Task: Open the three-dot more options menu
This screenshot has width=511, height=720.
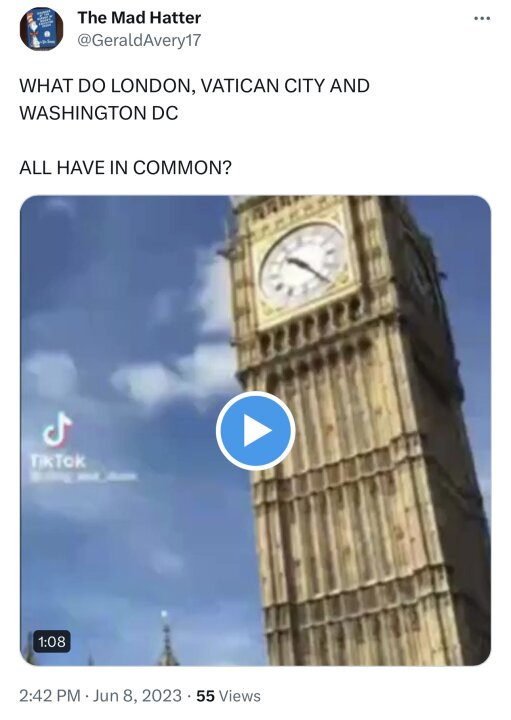Action: [x=482, y=18]
